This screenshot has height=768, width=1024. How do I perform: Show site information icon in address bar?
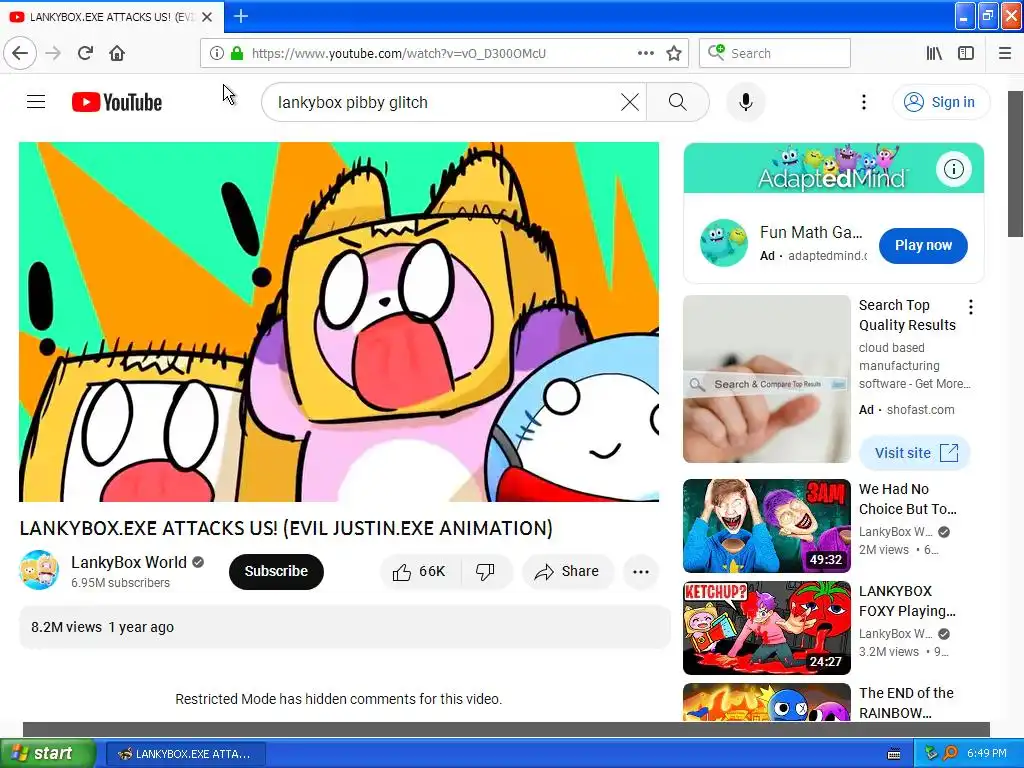coord(216,53)
